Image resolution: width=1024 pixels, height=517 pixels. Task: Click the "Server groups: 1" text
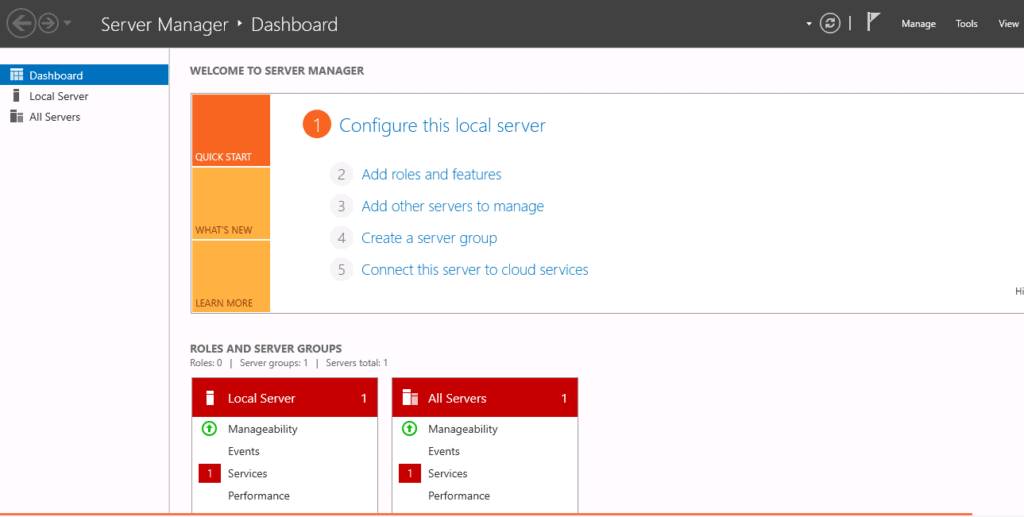pos(274,363)
